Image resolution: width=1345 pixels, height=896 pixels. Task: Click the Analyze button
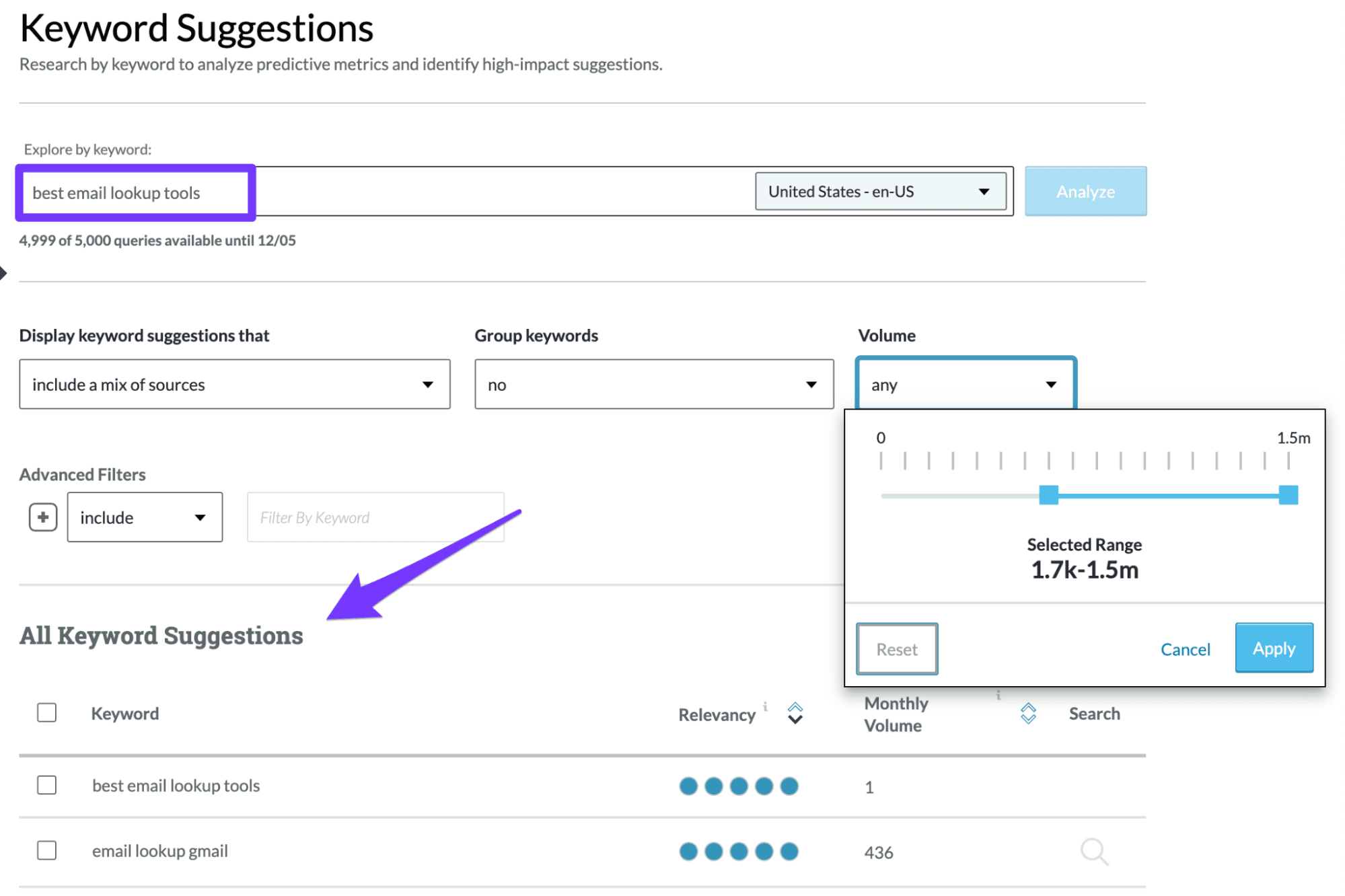pyautogui.click(x=1085, y=191)
